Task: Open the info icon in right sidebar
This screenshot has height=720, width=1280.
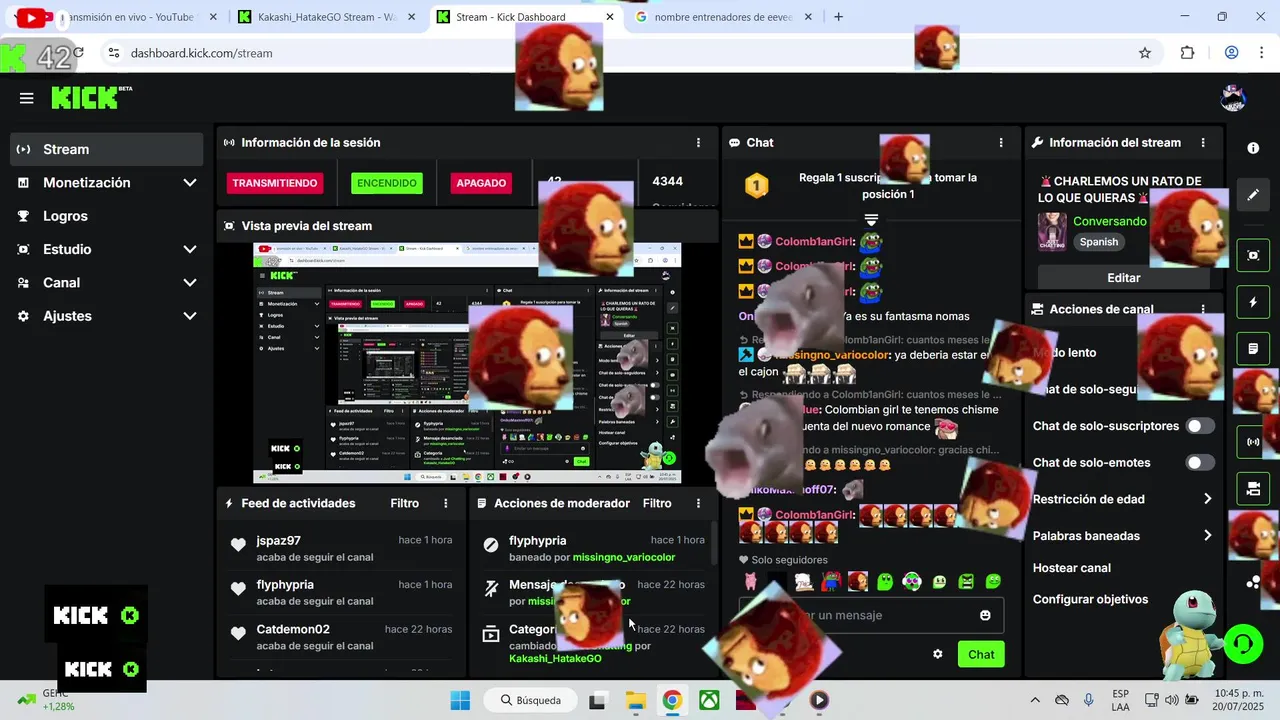Action: pos(1253,148)
